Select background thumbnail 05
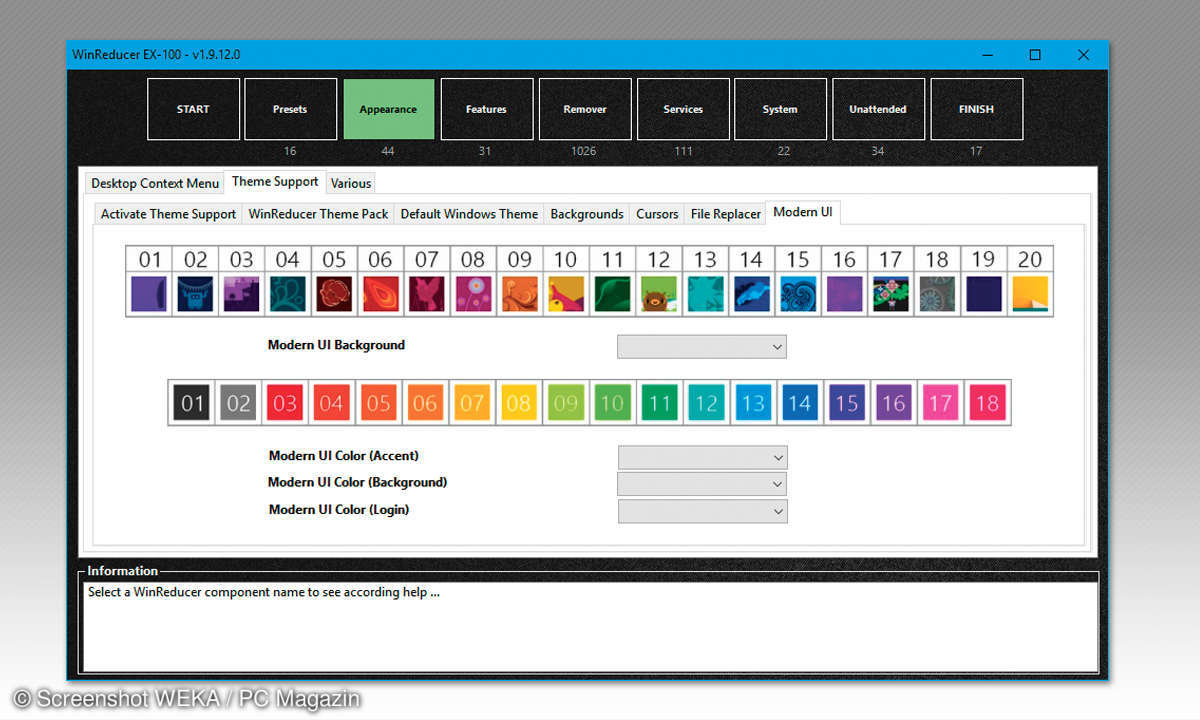 coord(334,294)
